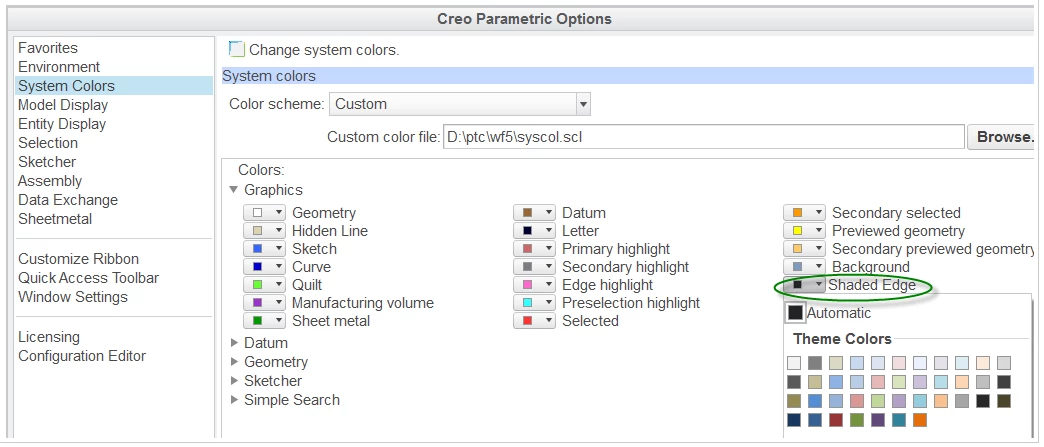Screen dimensions: 1044x447
Task: Open the Datum color picker button
Action: [x=535, y=213]
